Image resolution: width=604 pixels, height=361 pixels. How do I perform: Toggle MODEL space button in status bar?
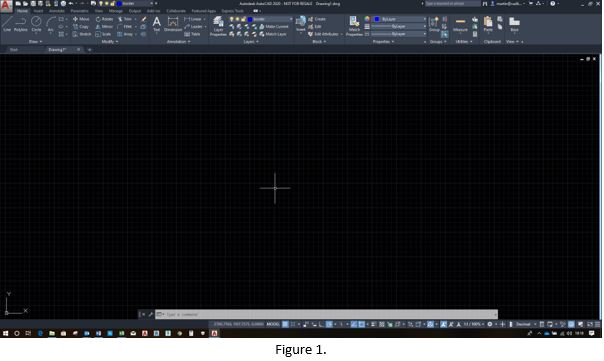pyautogui.click(x=273, y=324)
